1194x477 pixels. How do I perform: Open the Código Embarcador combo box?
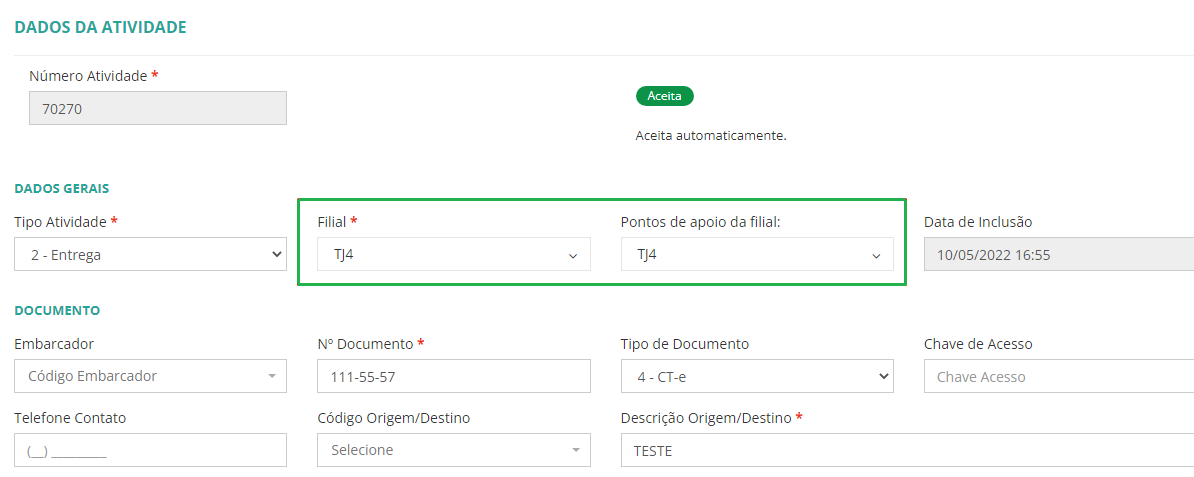(x=140, y=377)
